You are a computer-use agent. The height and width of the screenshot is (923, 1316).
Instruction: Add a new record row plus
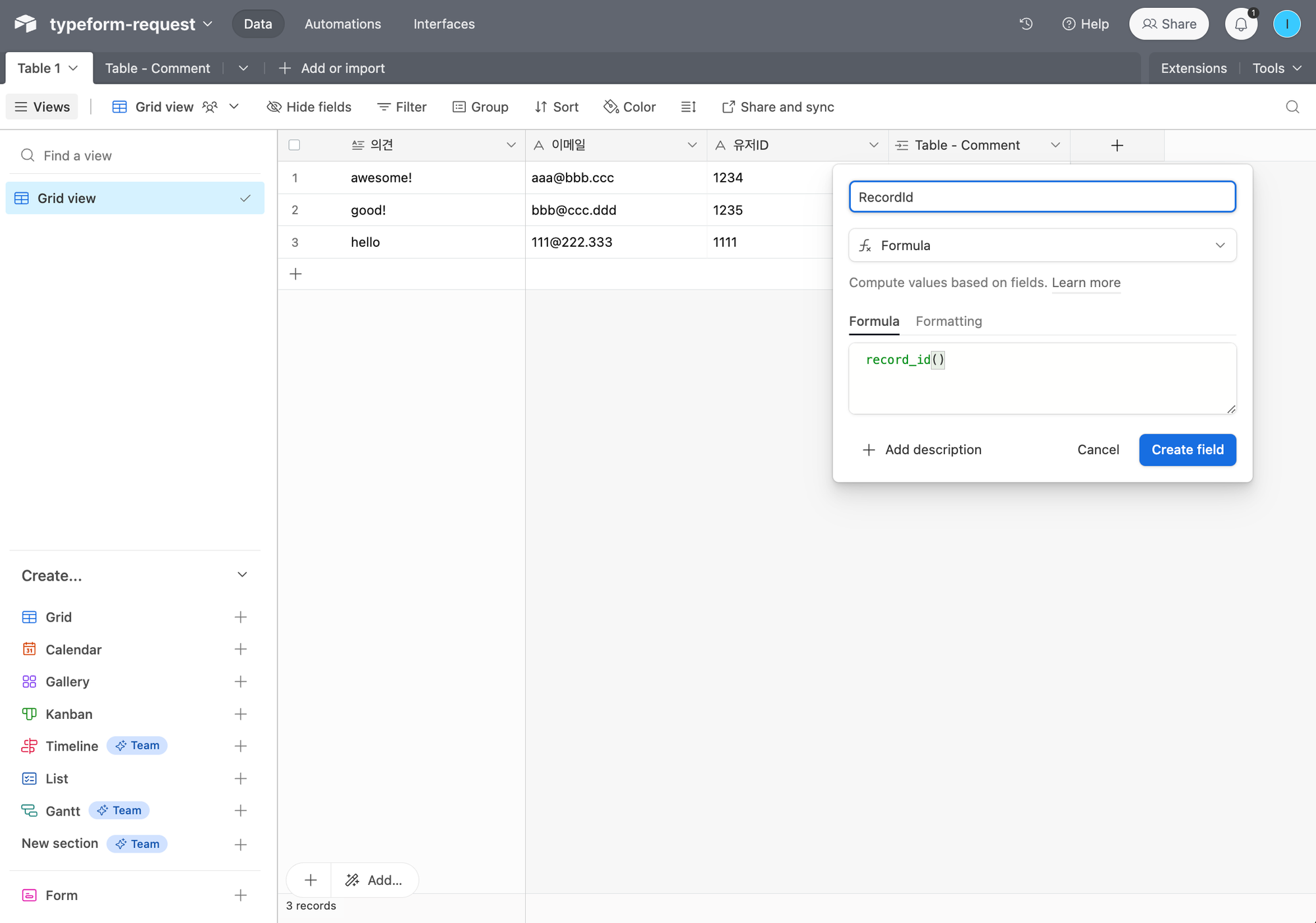click(x=295, y=274)
